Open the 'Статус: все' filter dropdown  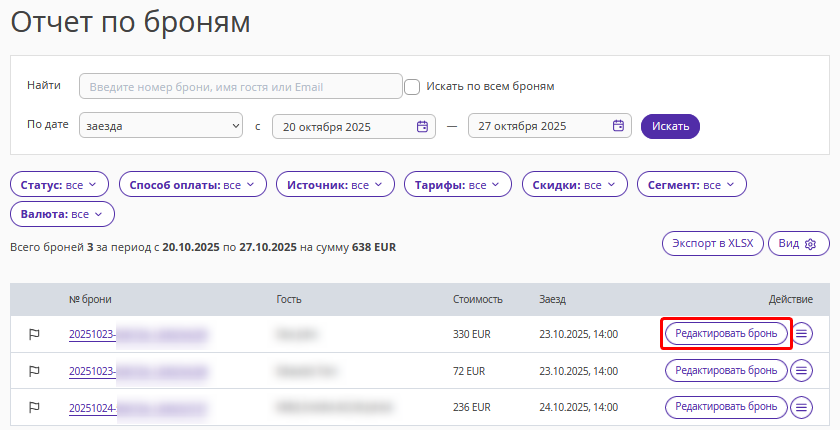pos(58,185)
